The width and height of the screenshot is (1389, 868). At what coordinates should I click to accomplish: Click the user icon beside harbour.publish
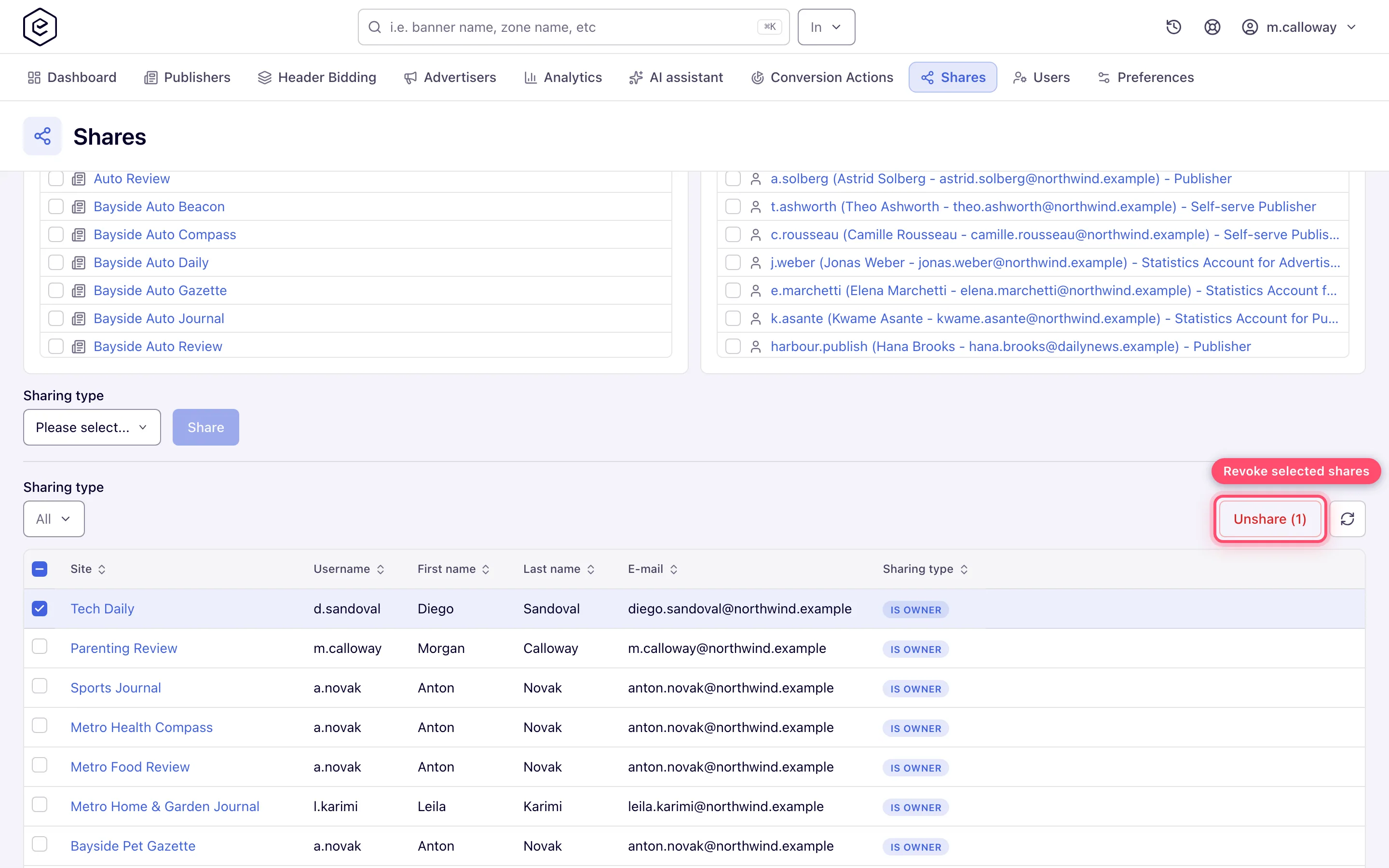(x=755, y=347)
